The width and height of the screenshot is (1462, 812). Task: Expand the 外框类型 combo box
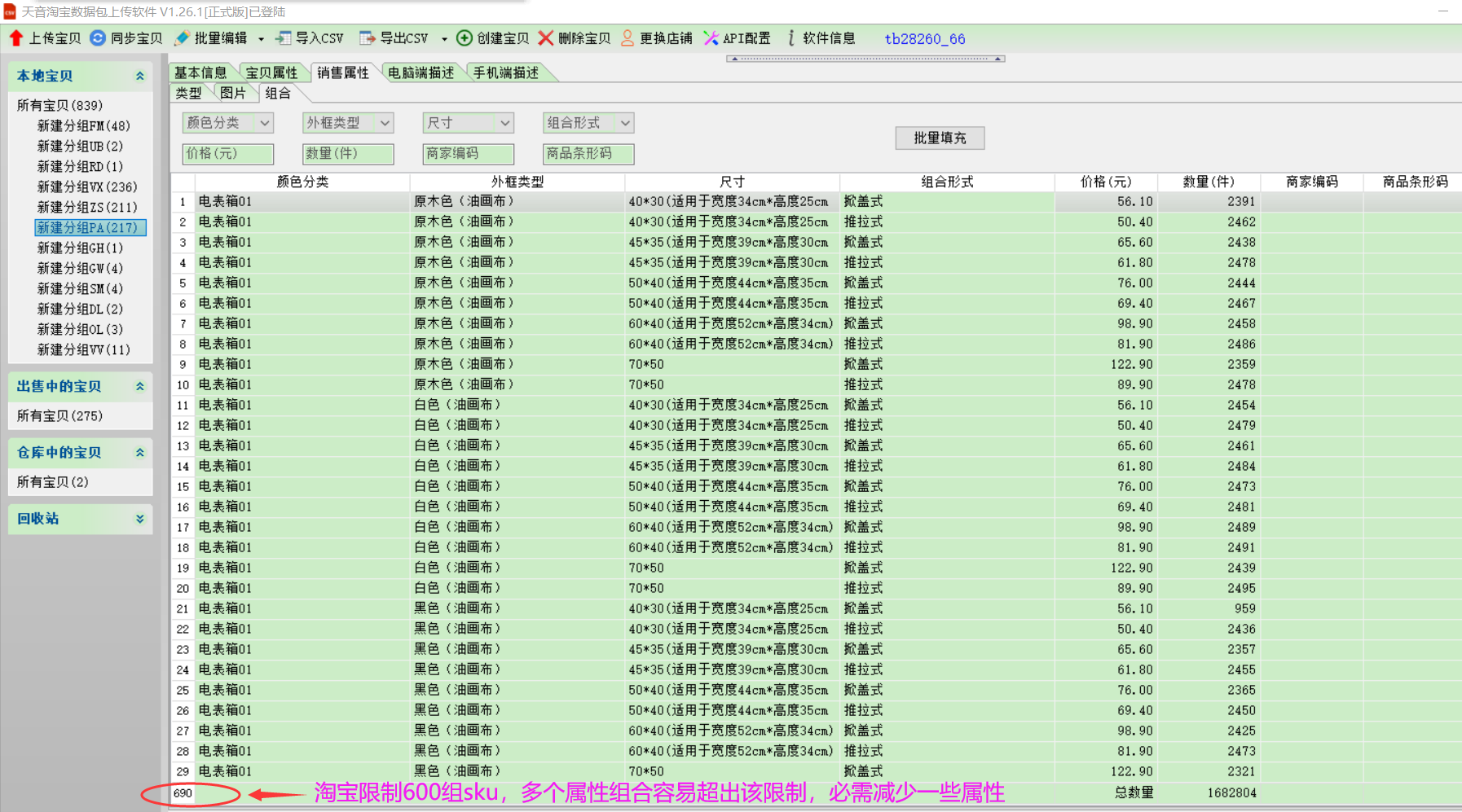click(385, 123)
